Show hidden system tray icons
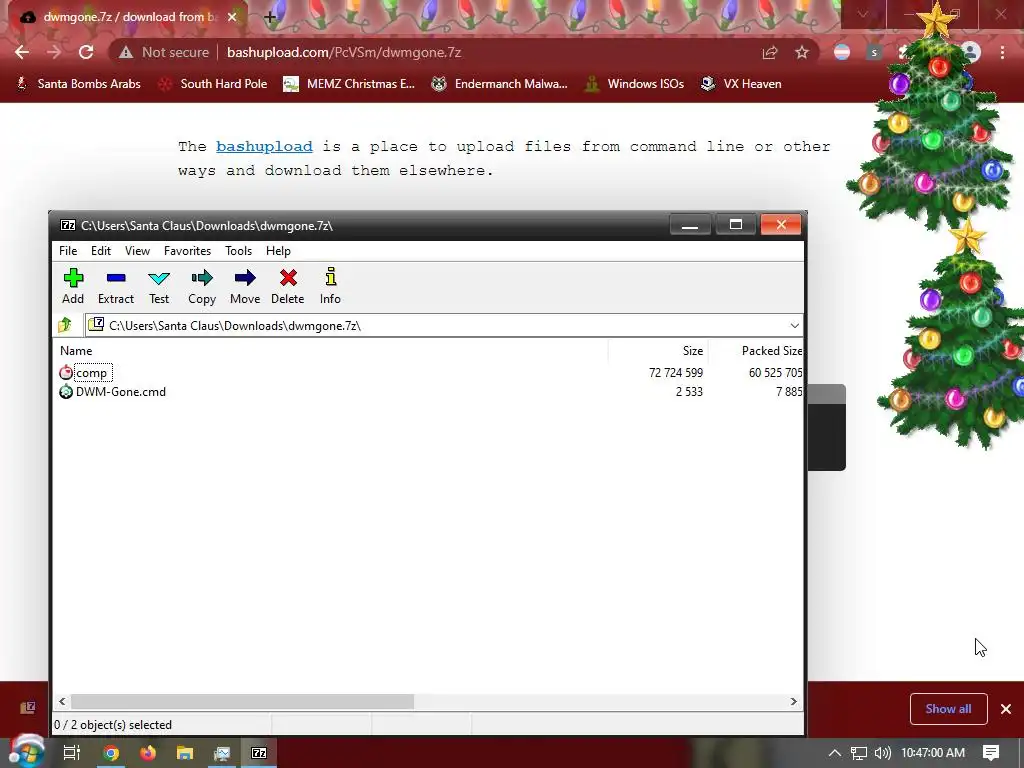The height and width of the screenshot is (768, 1024). tap(835, 753)
